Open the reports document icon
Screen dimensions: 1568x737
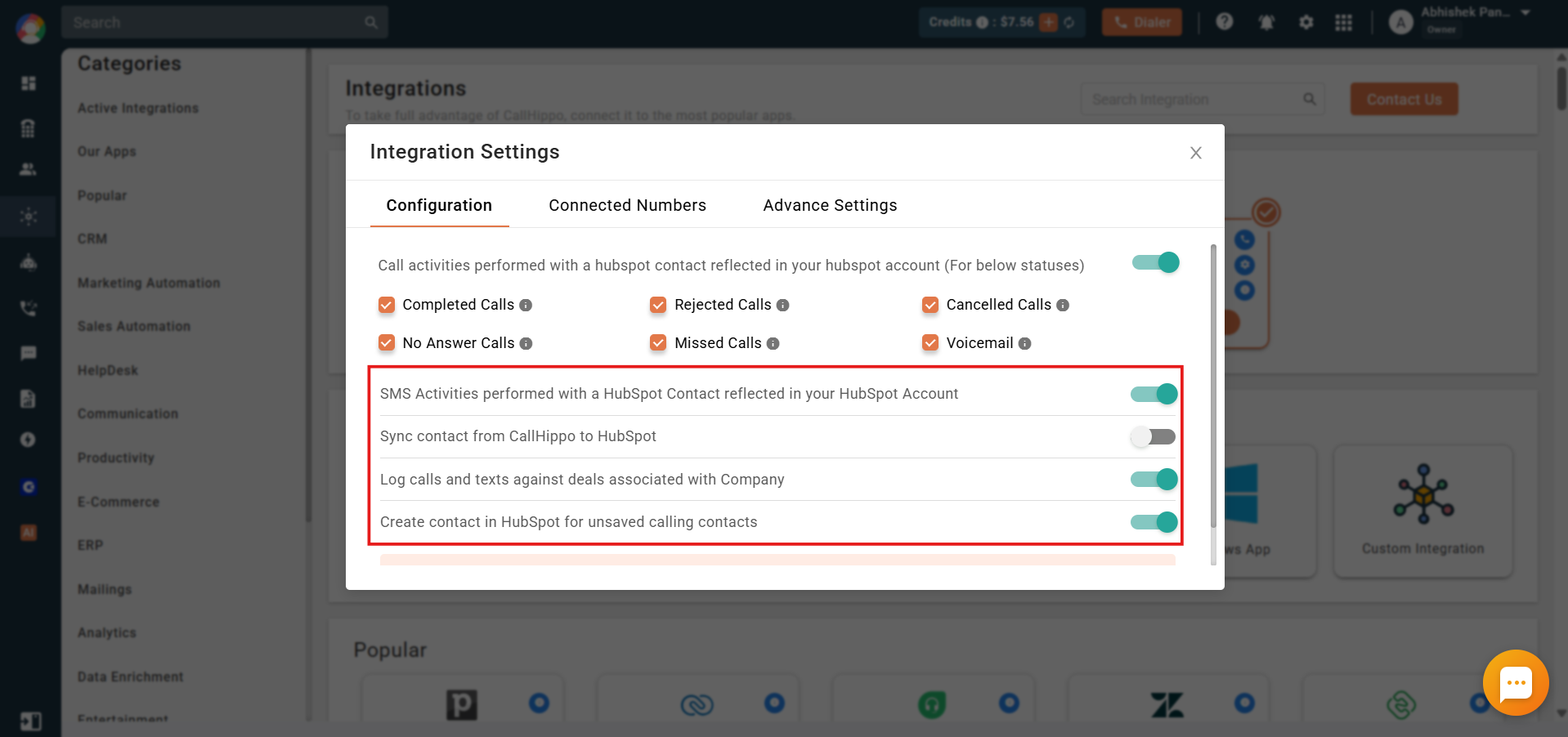click(29, 398)
